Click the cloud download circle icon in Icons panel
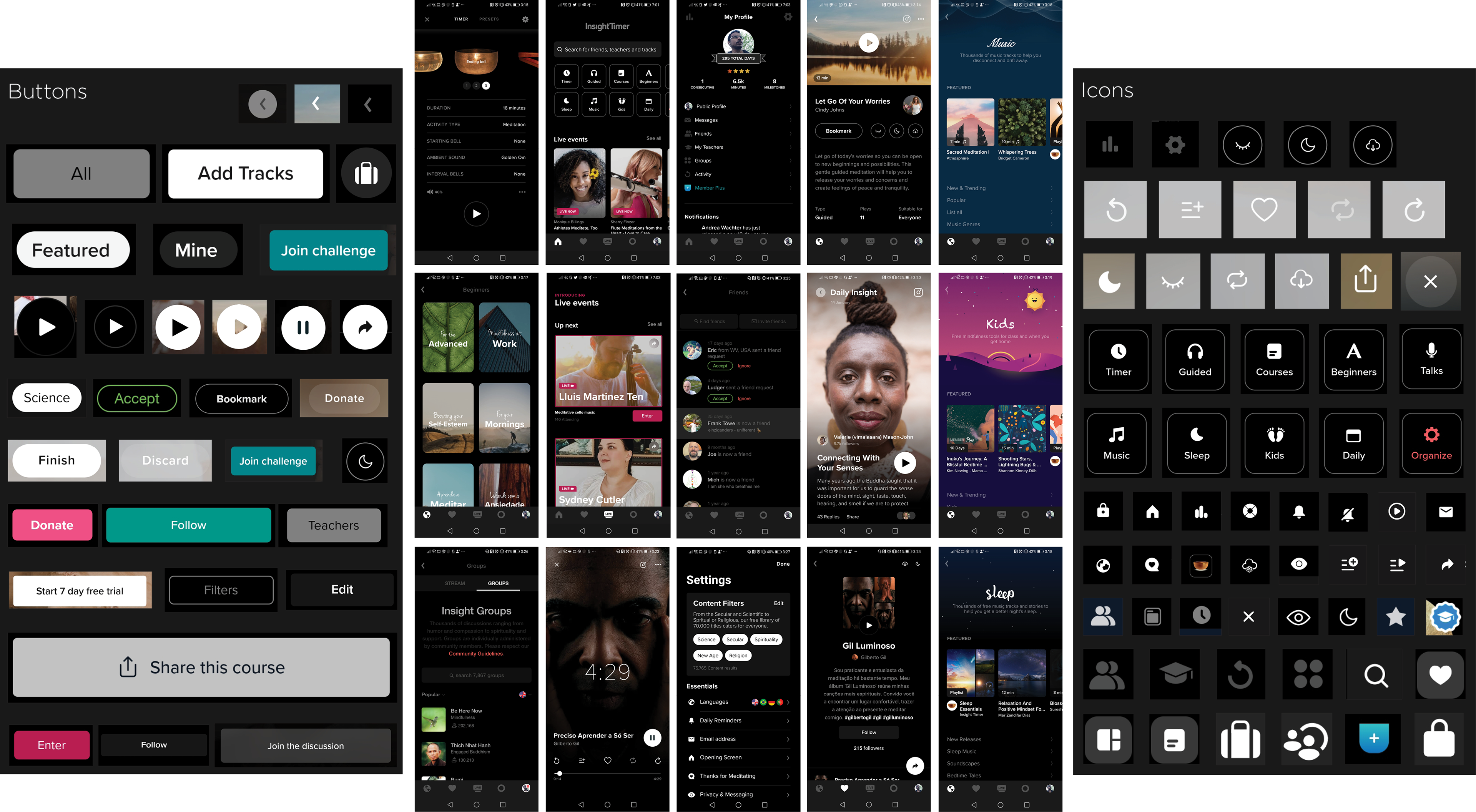This screenshot has width=1476, height=812. tap(1373, 145)
